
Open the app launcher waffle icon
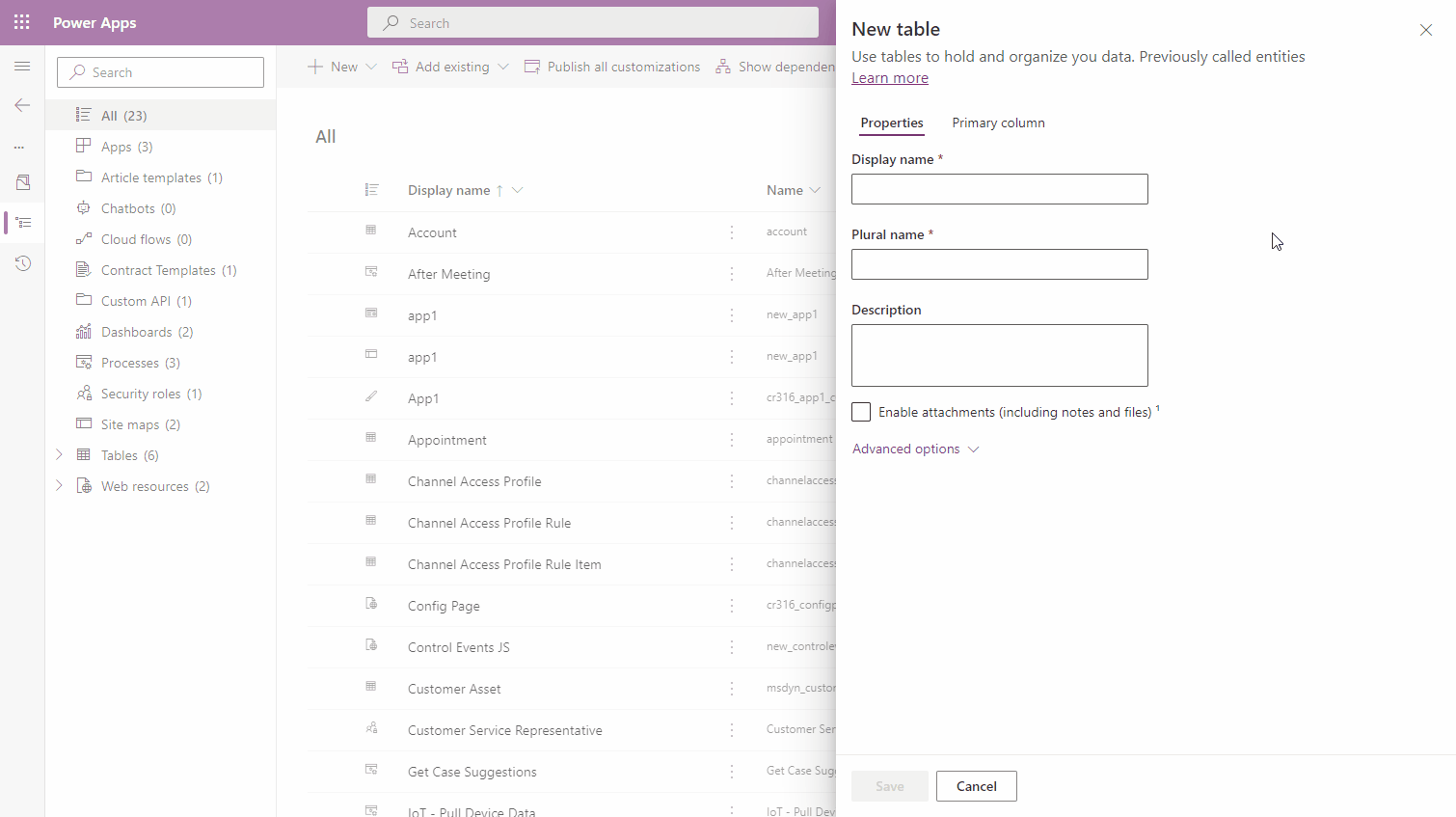point(22,22)
